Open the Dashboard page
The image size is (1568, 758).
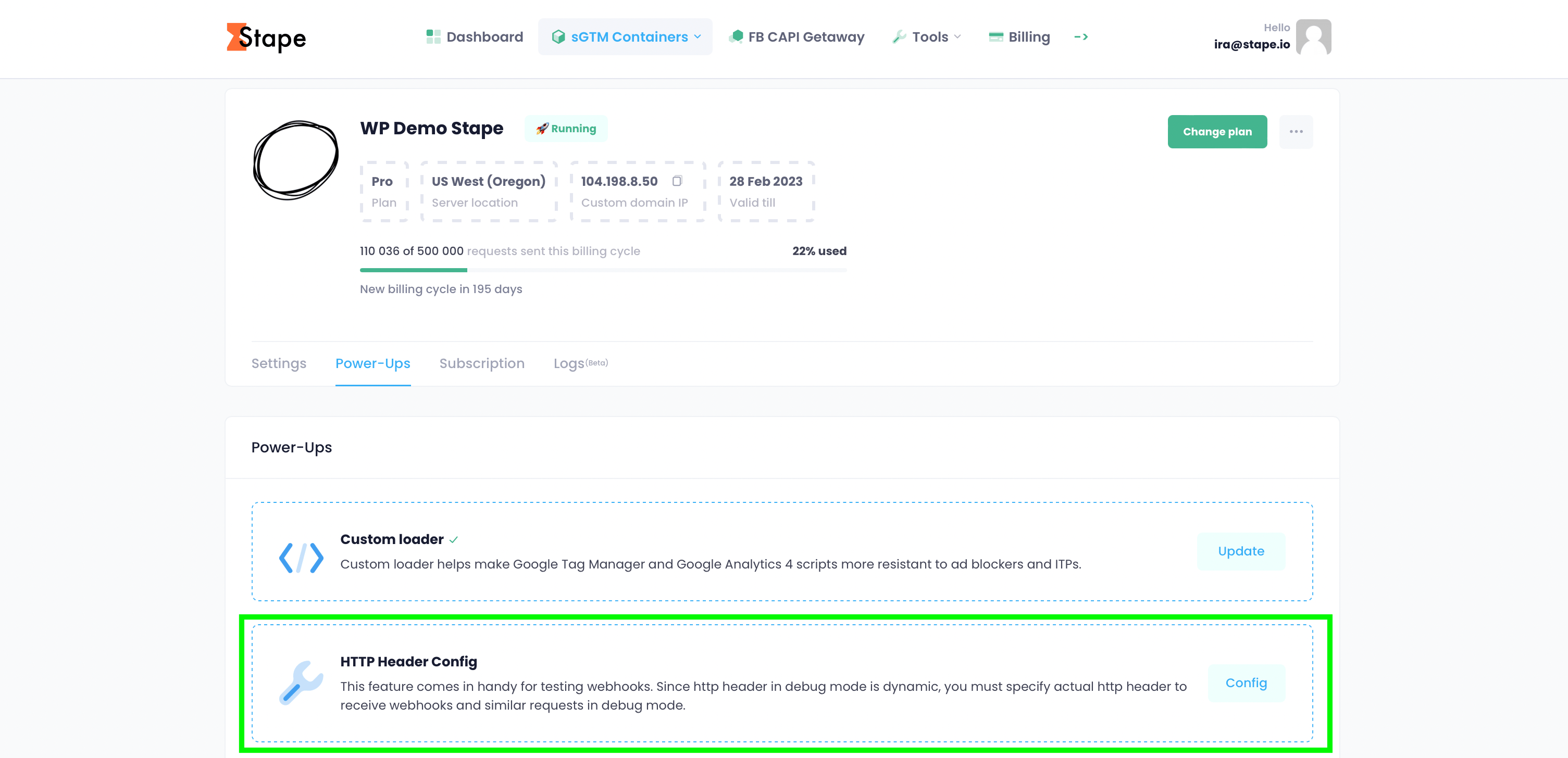tap(475, 37)
